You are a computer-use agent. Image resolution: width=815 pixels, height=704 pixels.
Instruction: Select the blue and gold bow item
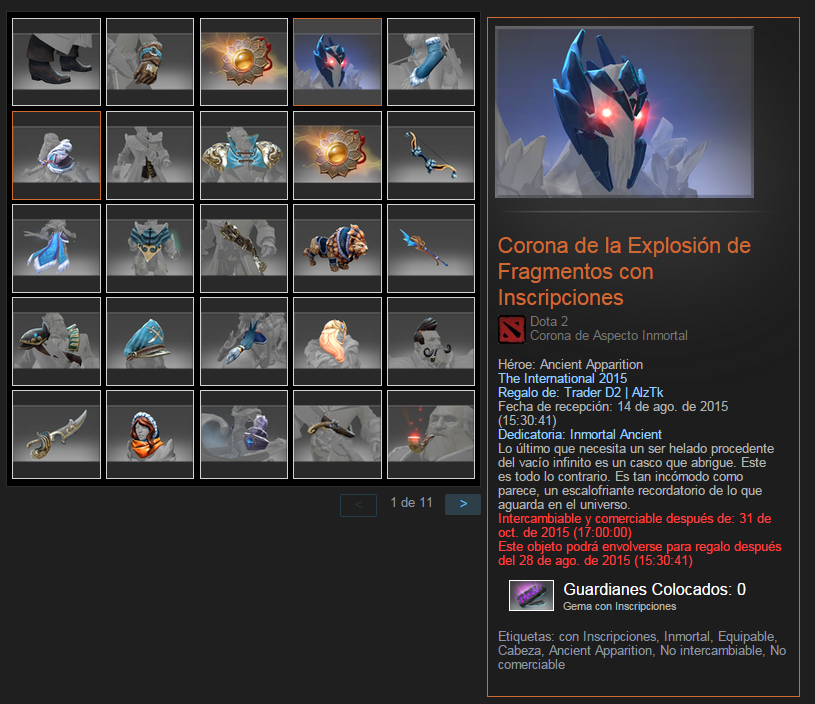[x=431, y=155]
